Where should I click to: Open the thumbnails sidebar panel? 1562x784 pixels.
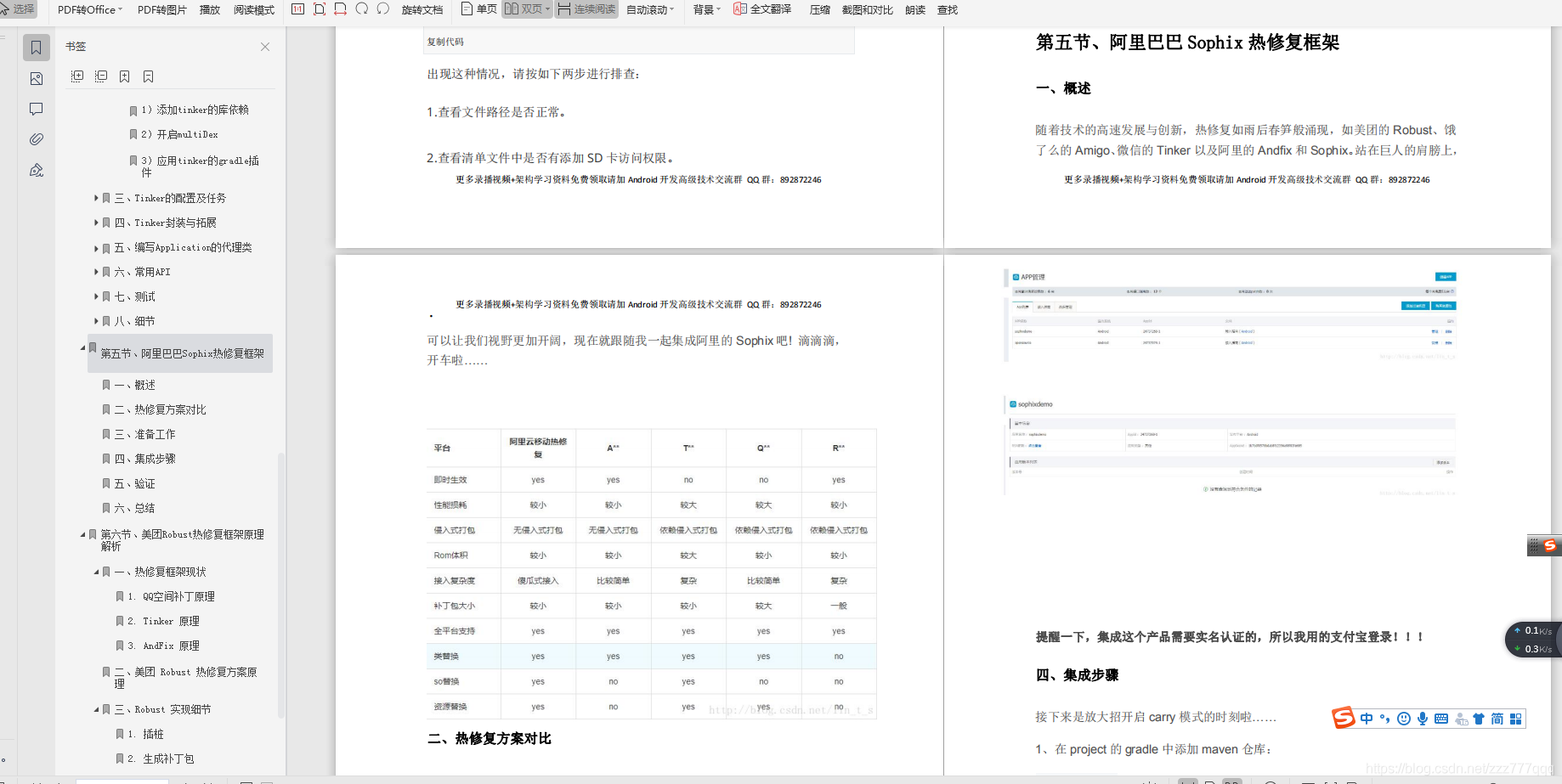point(36,79)
